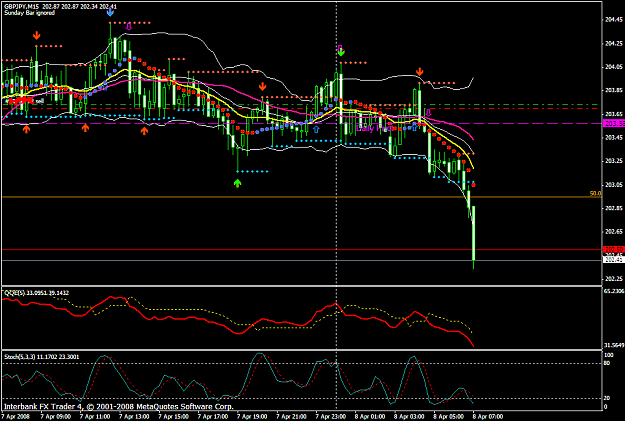Select the magenta hollow arrow near the 204.45 high
625x421 pixels.
(129, 27)
